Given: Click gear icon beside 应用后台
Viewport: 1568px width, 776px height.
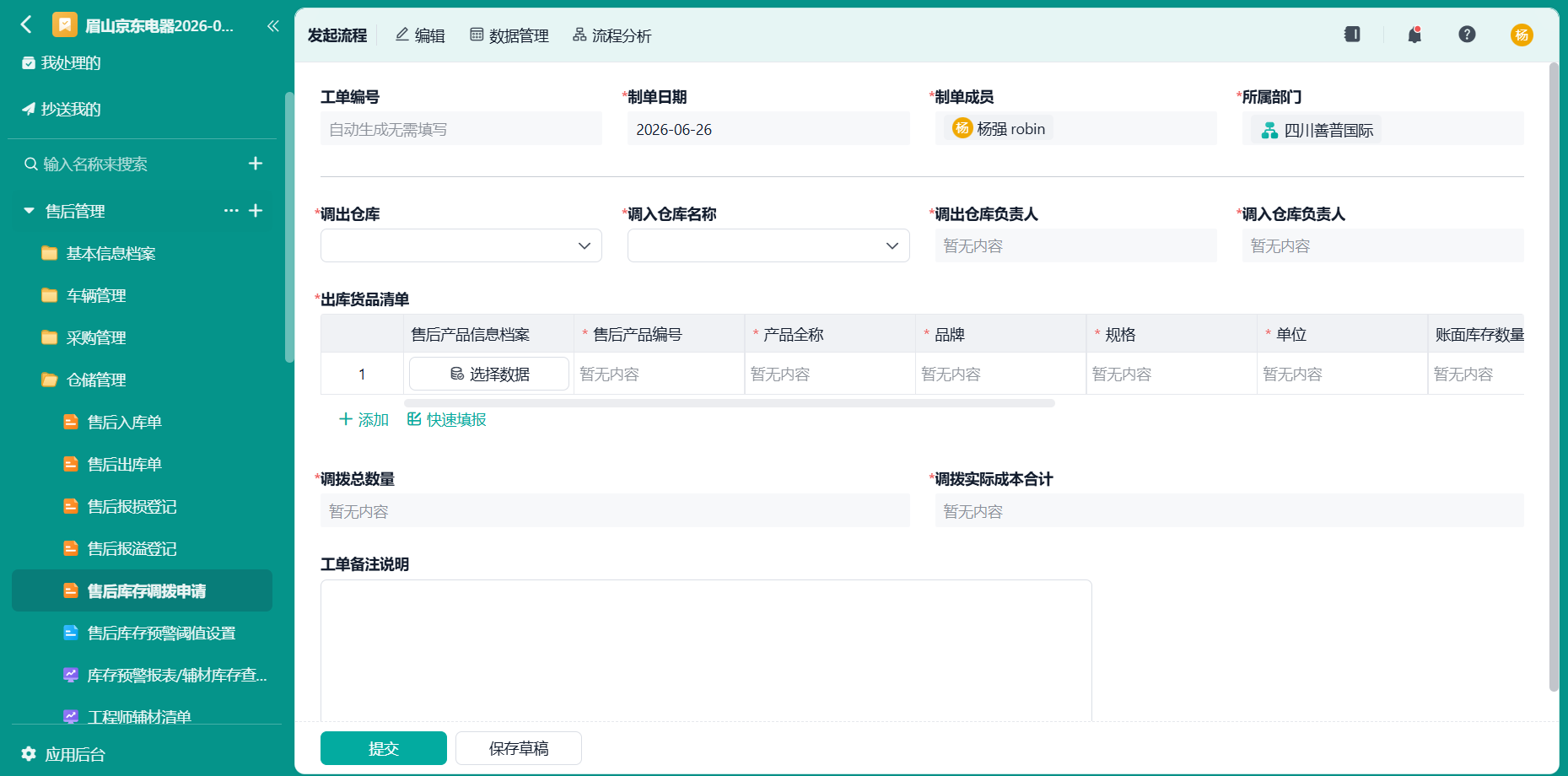Looking at the screenshot, I should pos(29,753).
